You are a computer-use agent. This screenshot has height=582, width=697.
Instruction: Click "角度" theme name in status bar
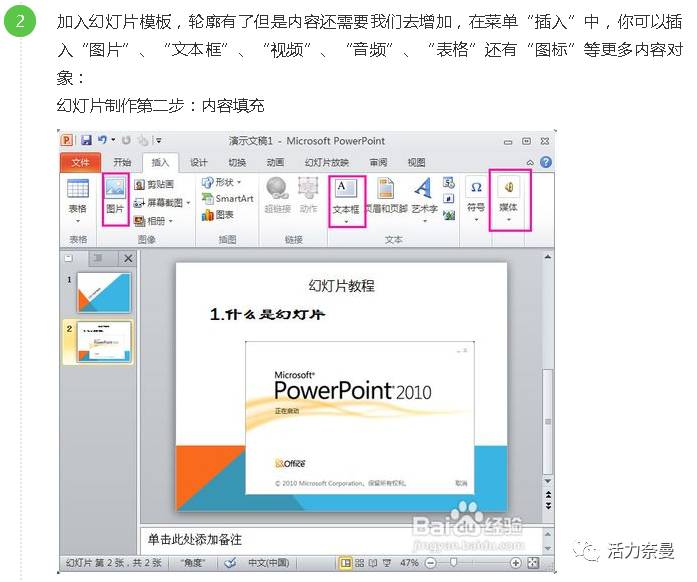pyautogui.click(x=193, y=563)
